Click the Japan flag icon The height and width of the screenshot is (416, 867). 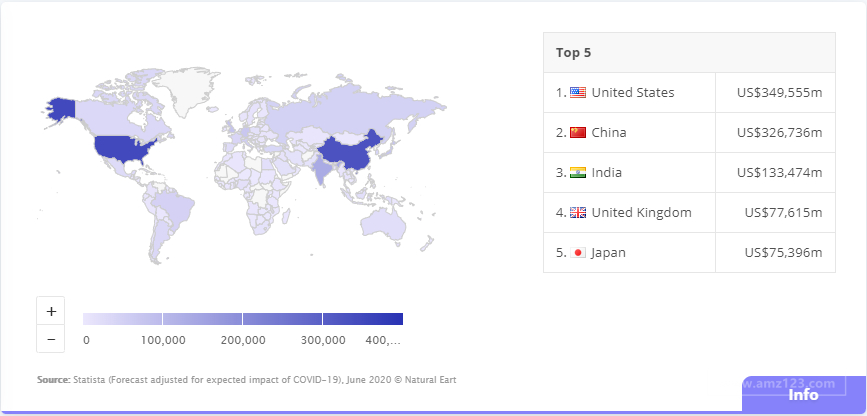pyautogui.click(x=578, y=253)
